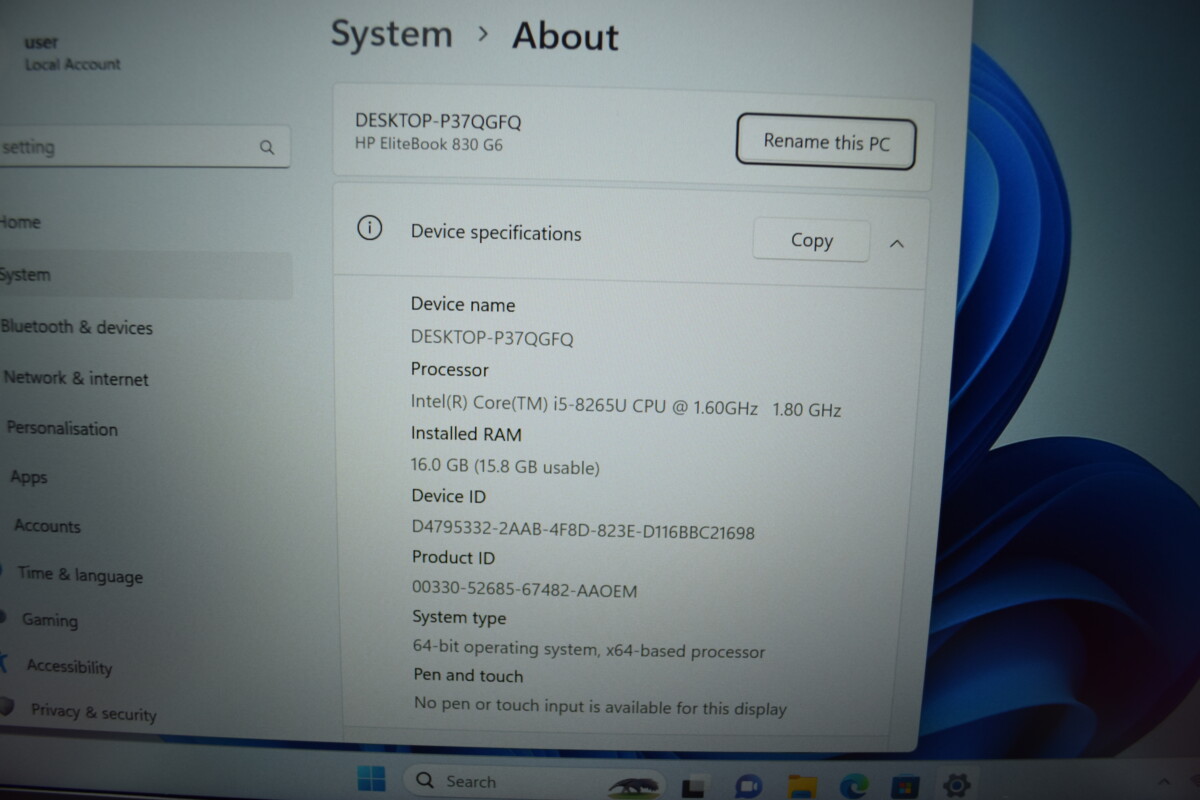Click the 64-bit operating system value
1200x800 pixels.
[x=589, y=650]
